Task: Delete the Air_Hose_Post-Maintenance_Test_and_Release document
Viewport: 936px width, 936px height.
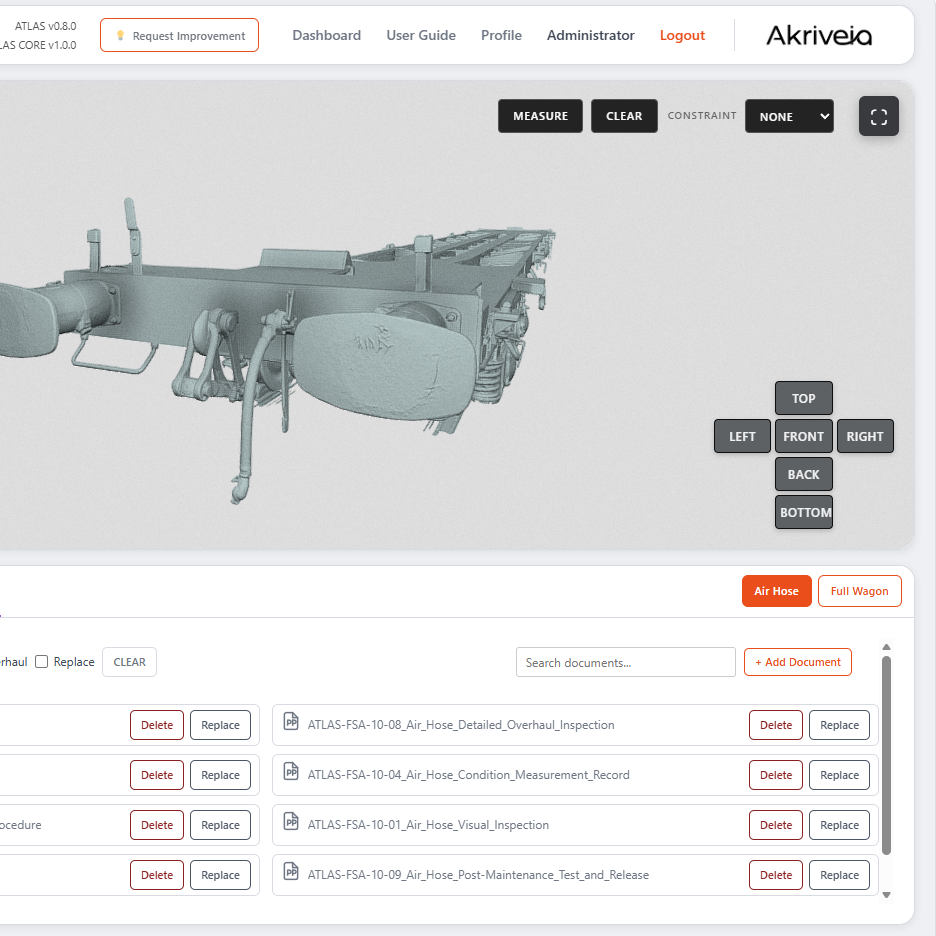Action: (x=776, y=875)
